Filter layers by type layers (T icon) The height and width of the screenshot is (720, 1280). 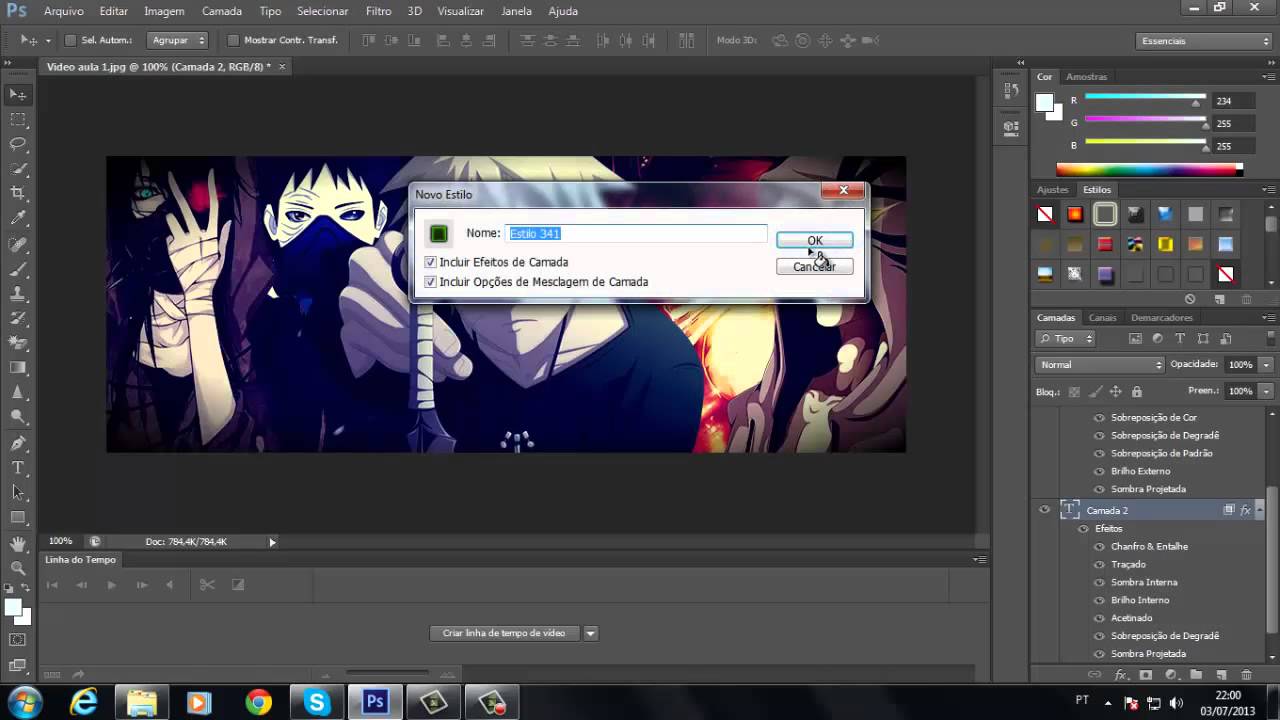click(1180, 339)
